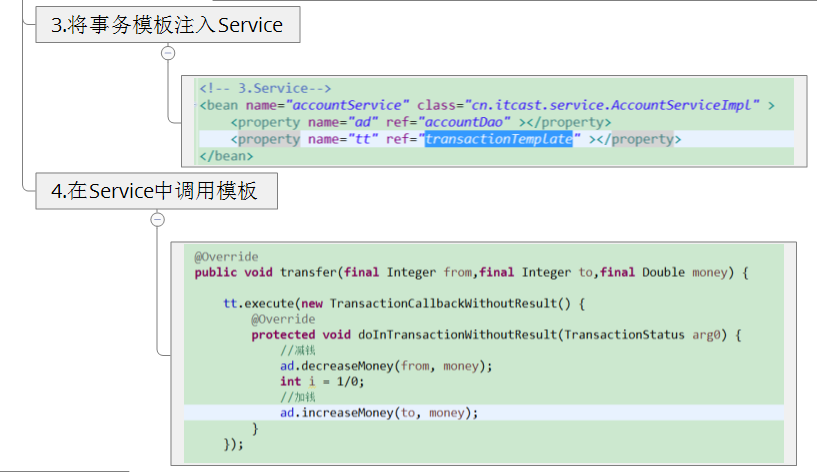Click the 'int i = 1/0;' line
The width and height of the screenshot is (817, 472).
pyautogui.click(x=322, y=382)
